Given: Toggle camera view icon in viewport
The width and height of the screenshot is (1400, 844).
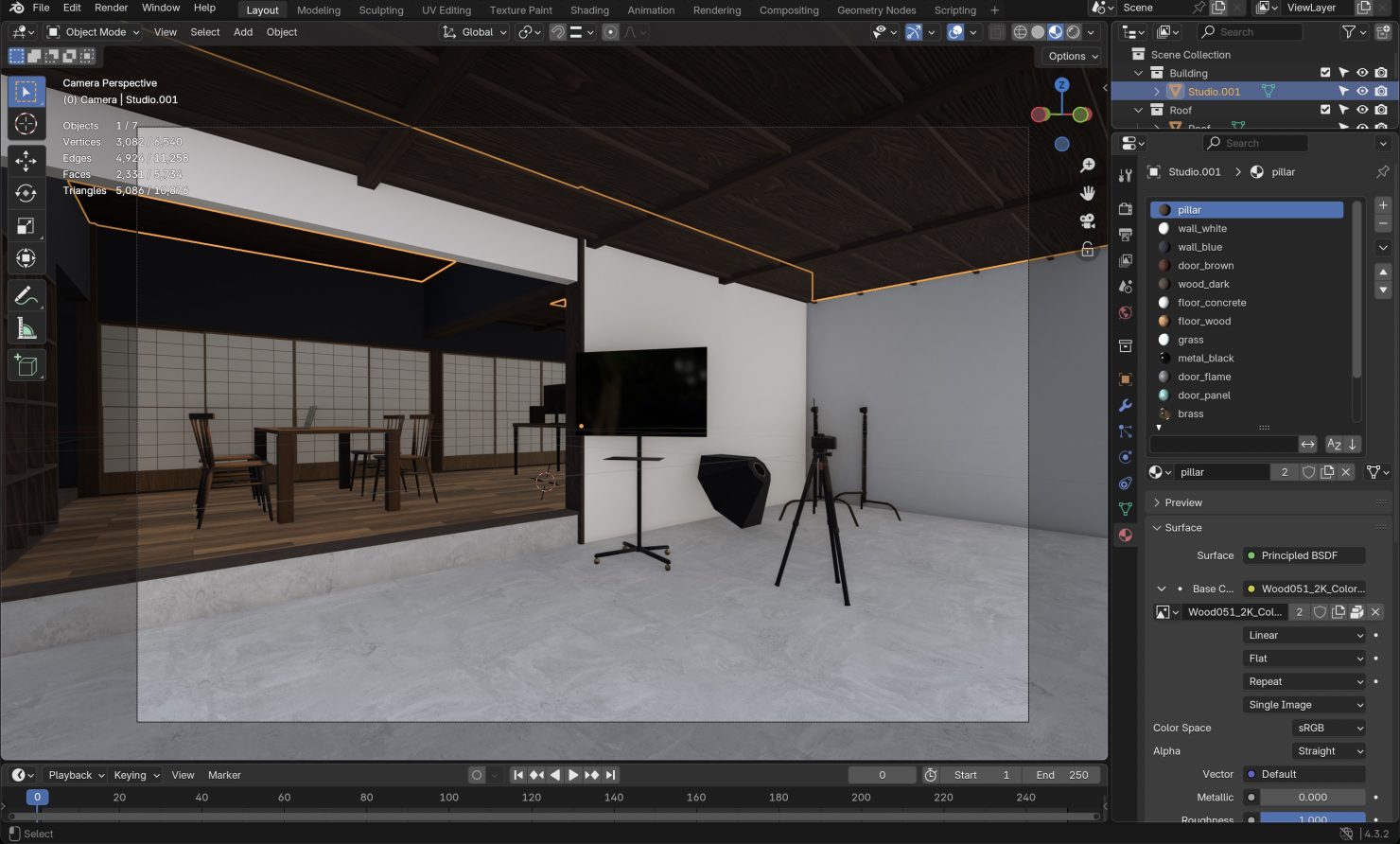Looking at the screenshot, I should click(1088, 220).
